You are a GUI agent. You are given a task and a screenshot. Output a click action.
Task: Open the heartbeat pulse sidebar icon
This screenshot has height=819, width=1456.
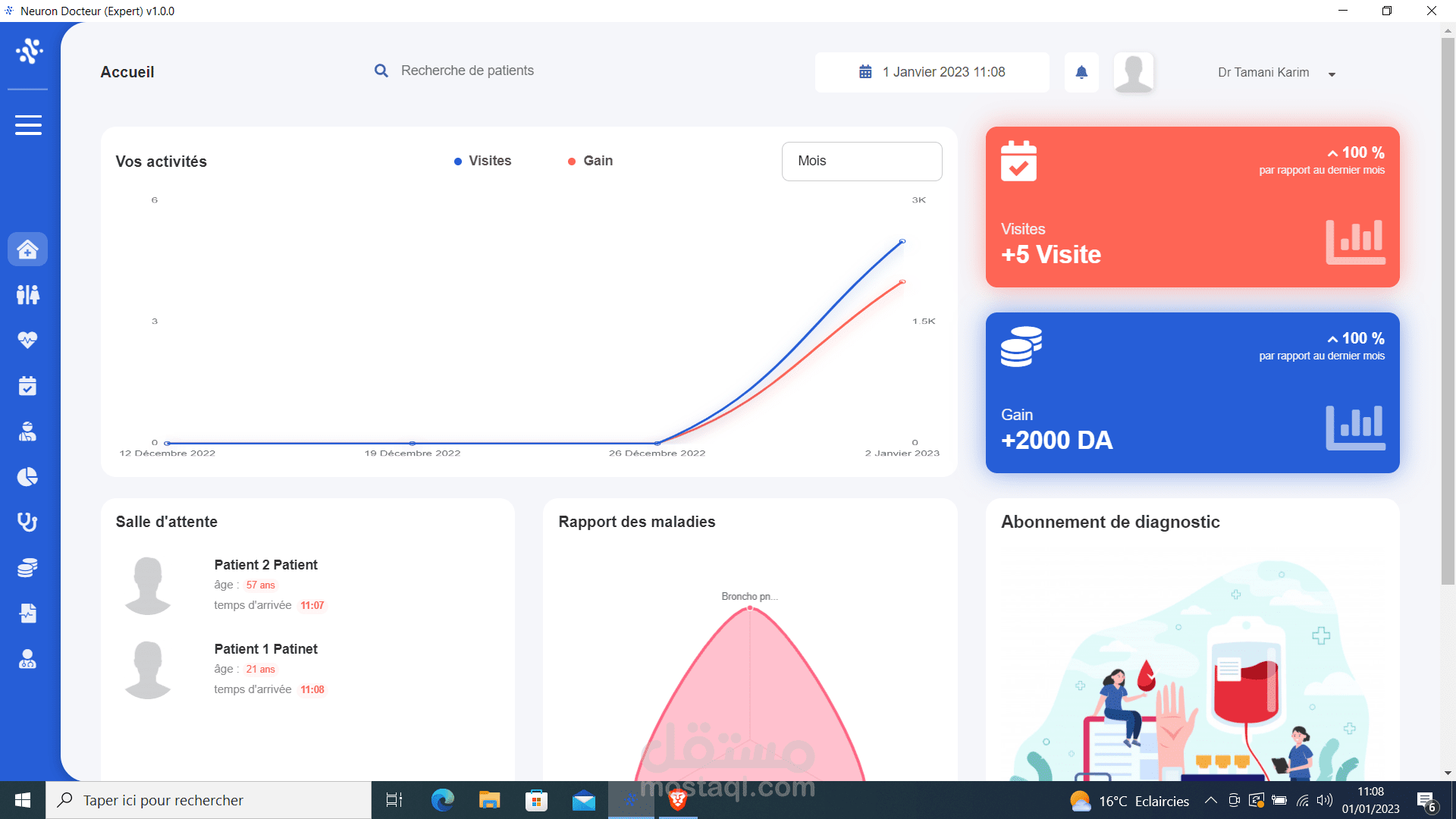click(x=28, y=340)
